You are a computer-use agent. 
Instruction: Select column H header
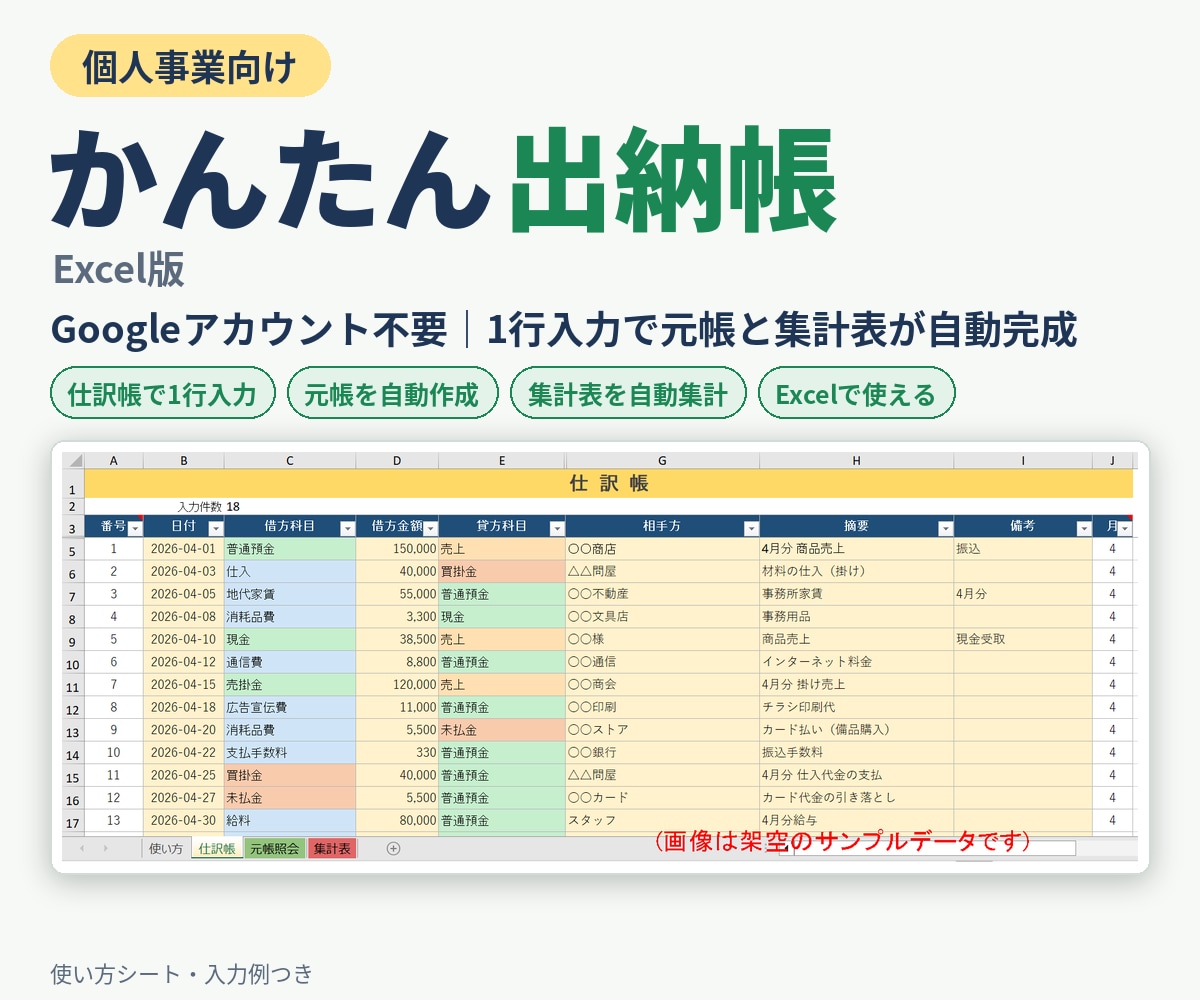857,461
